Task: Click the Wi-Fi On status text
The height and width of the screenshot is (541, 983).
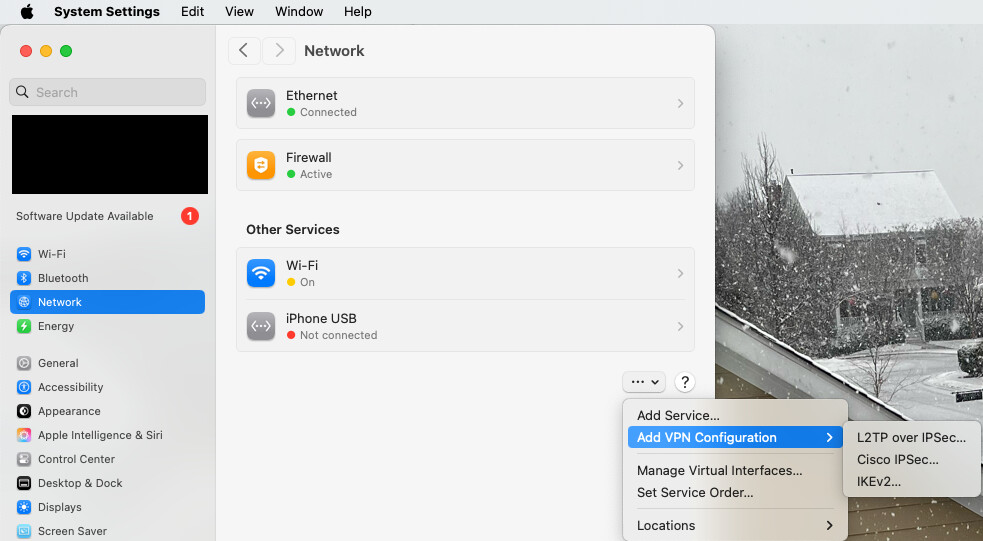Action: point(307,282)
